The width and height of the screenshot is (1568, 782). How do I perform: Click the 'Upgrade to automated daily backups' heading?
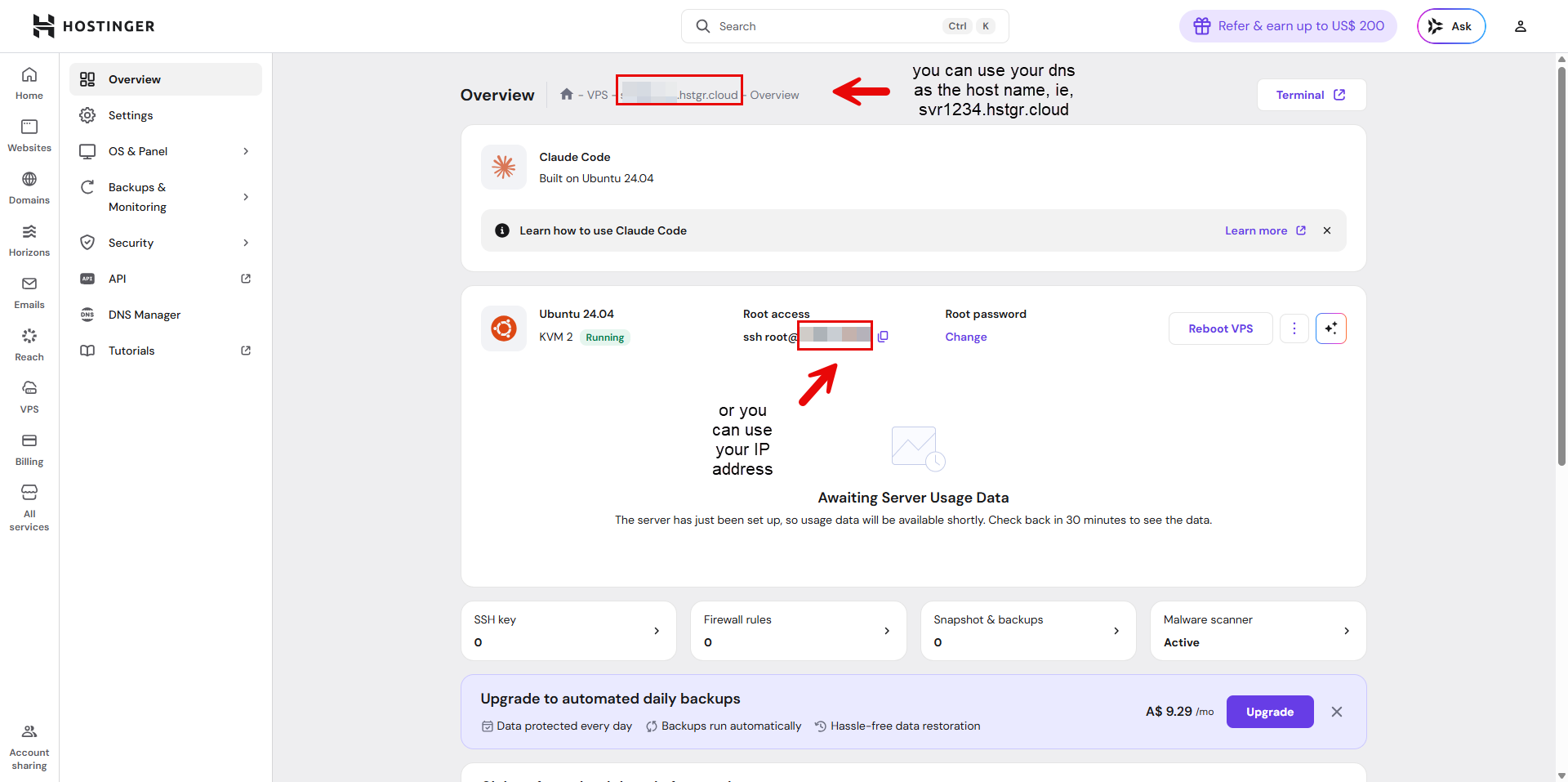pos(611,699)
